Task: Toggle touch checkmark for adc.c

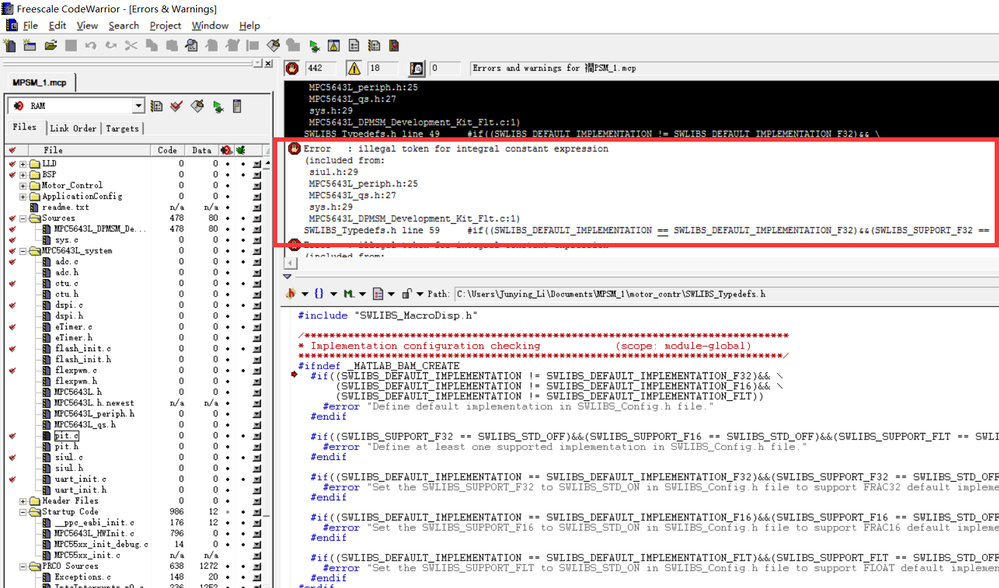Action: [x=12, y=261]
